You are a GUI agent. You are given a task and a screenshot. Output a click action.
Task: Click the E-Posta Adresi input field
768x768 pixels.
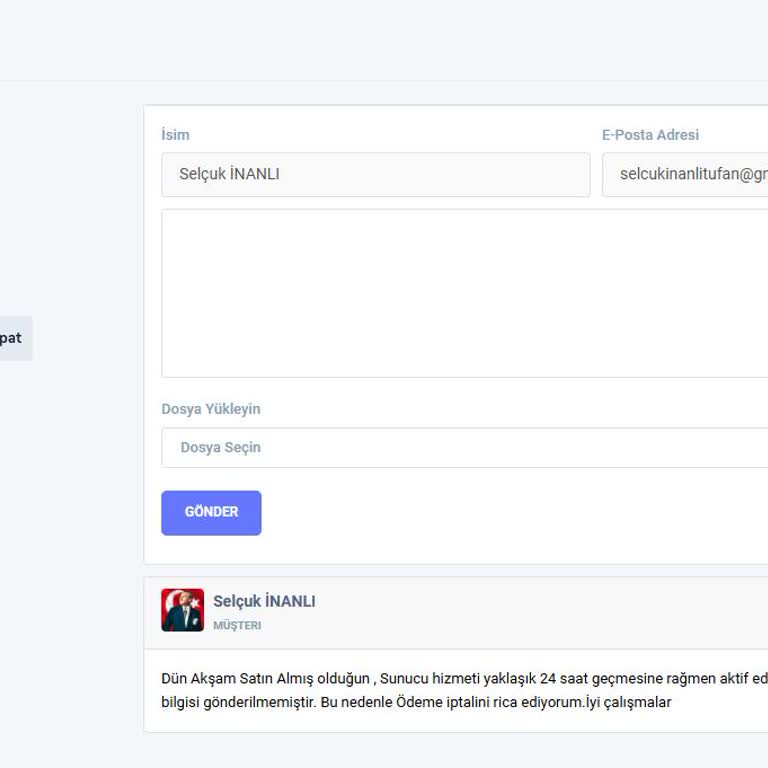(x=685, y=174)
